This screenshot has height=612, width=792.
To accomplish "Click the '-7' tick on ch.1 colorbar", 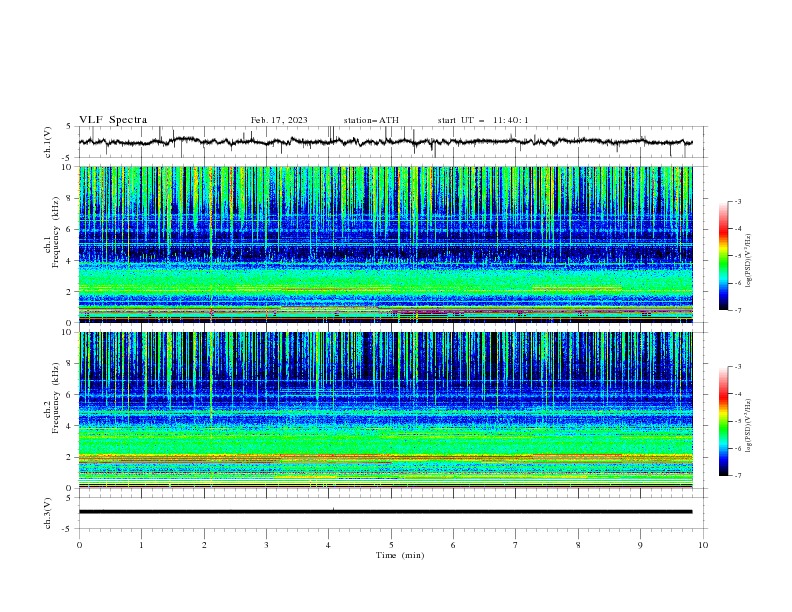I will click(x=737, y=311).
